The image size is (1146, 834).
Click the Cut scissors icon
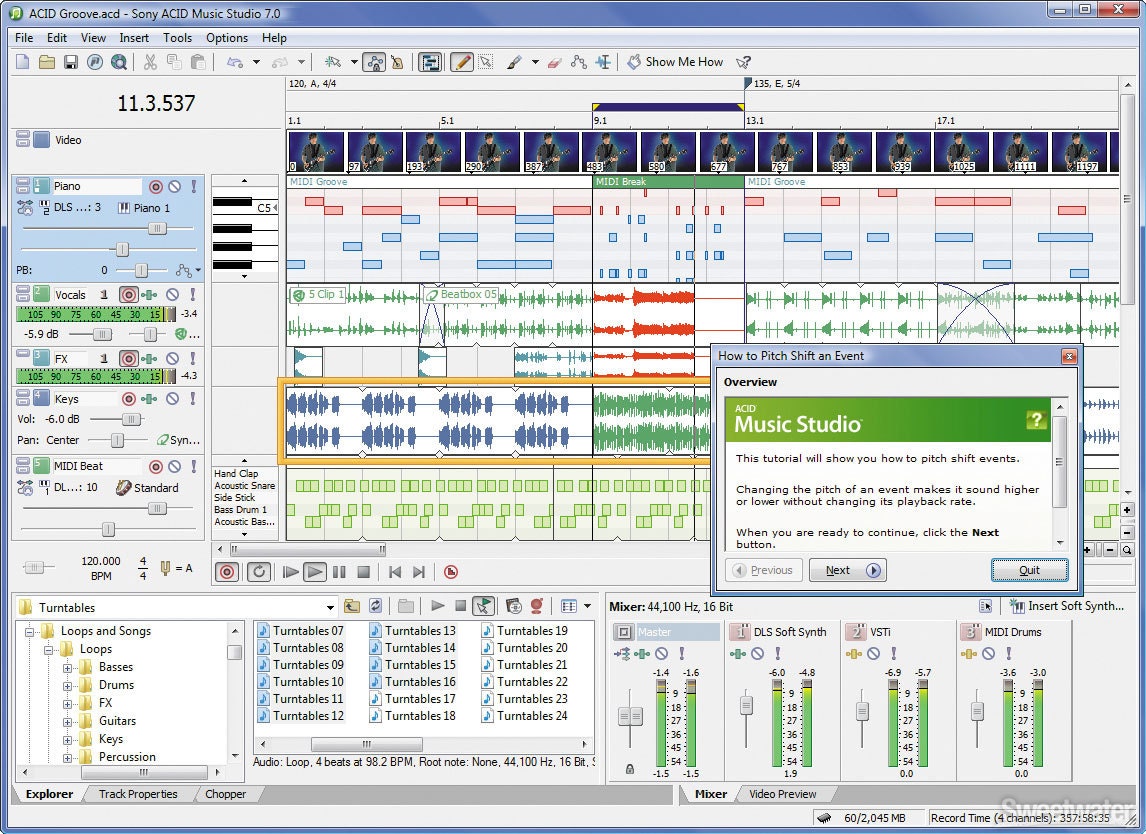click(x=151, y=62)
